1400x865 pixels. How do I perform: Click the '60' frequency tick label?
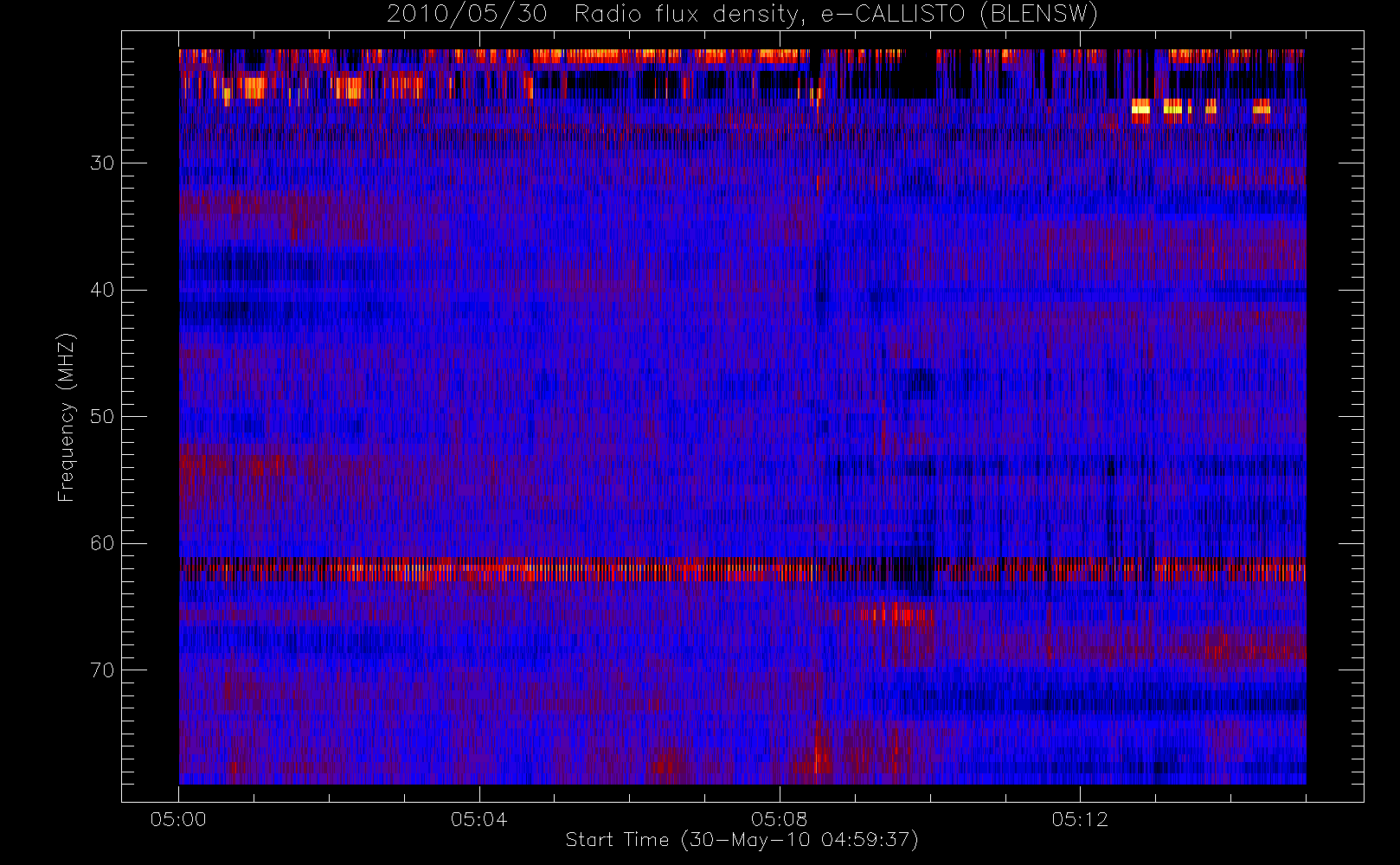click(x=102, y=543)
